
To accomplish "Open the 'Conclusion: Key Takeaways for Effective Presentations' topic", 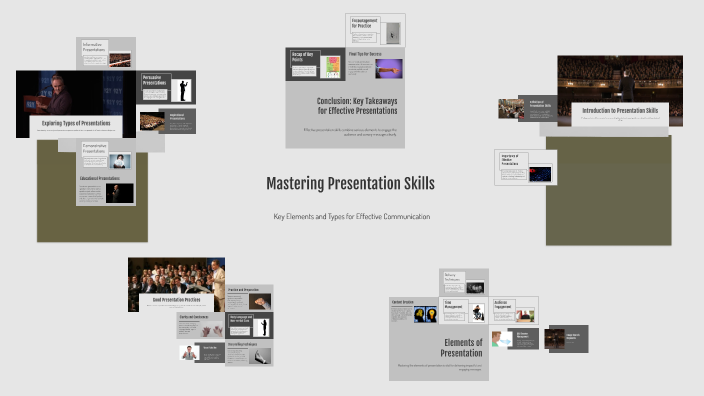I will click(x=345, y=115).
